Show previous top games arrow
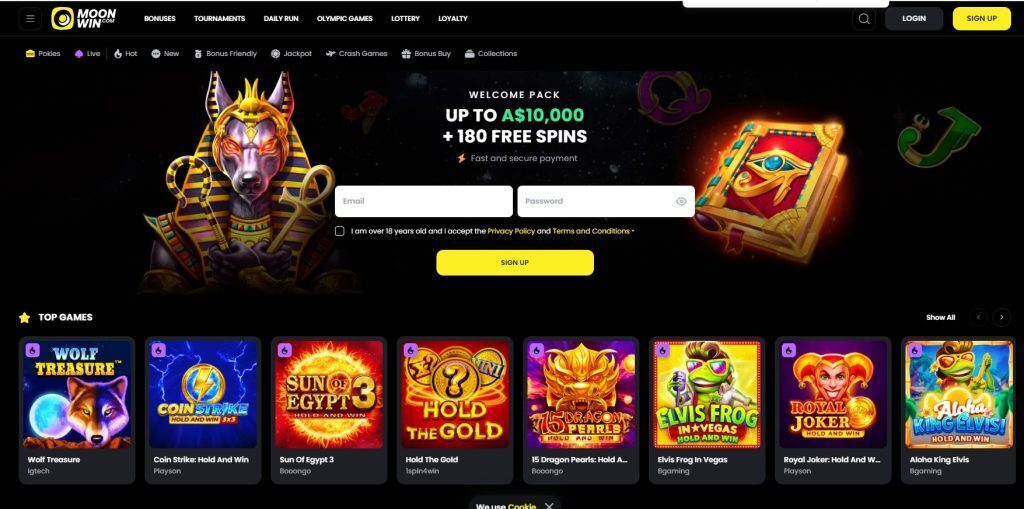This screenshot has height=509, width=1024. tap(978, 317)
